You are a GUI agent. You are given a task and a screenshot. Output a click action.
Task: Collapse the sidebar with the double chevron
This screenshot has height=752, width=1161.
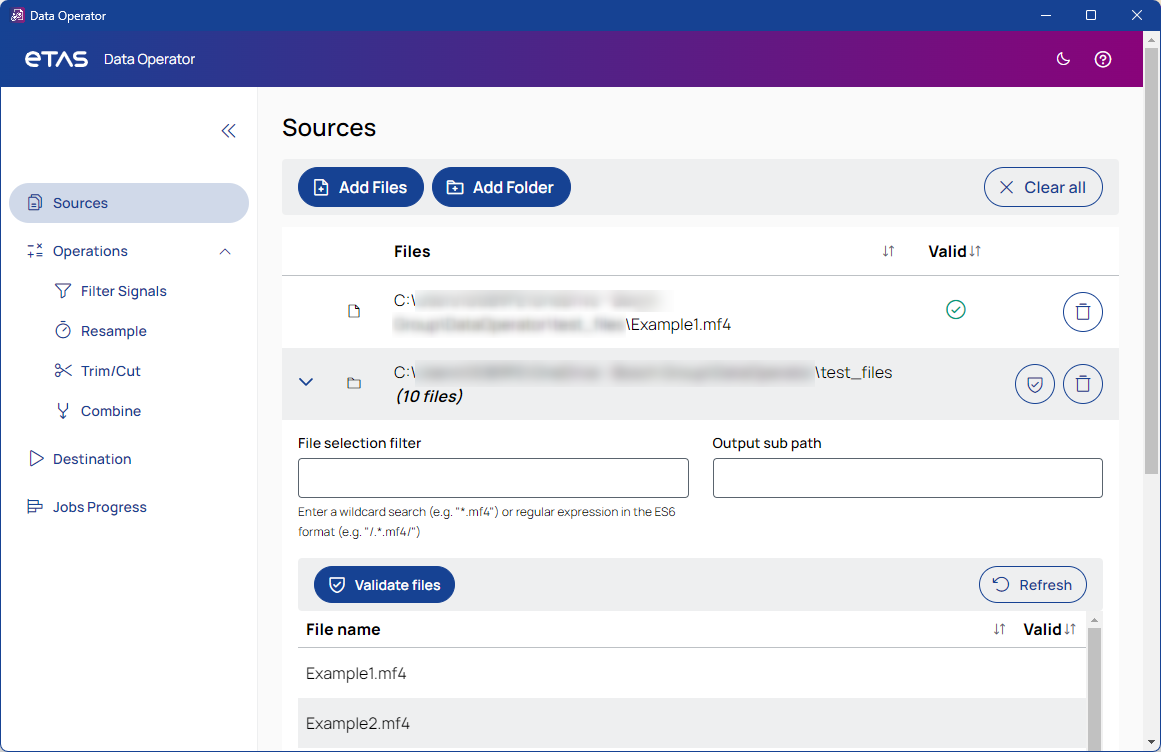coord(229,131)
